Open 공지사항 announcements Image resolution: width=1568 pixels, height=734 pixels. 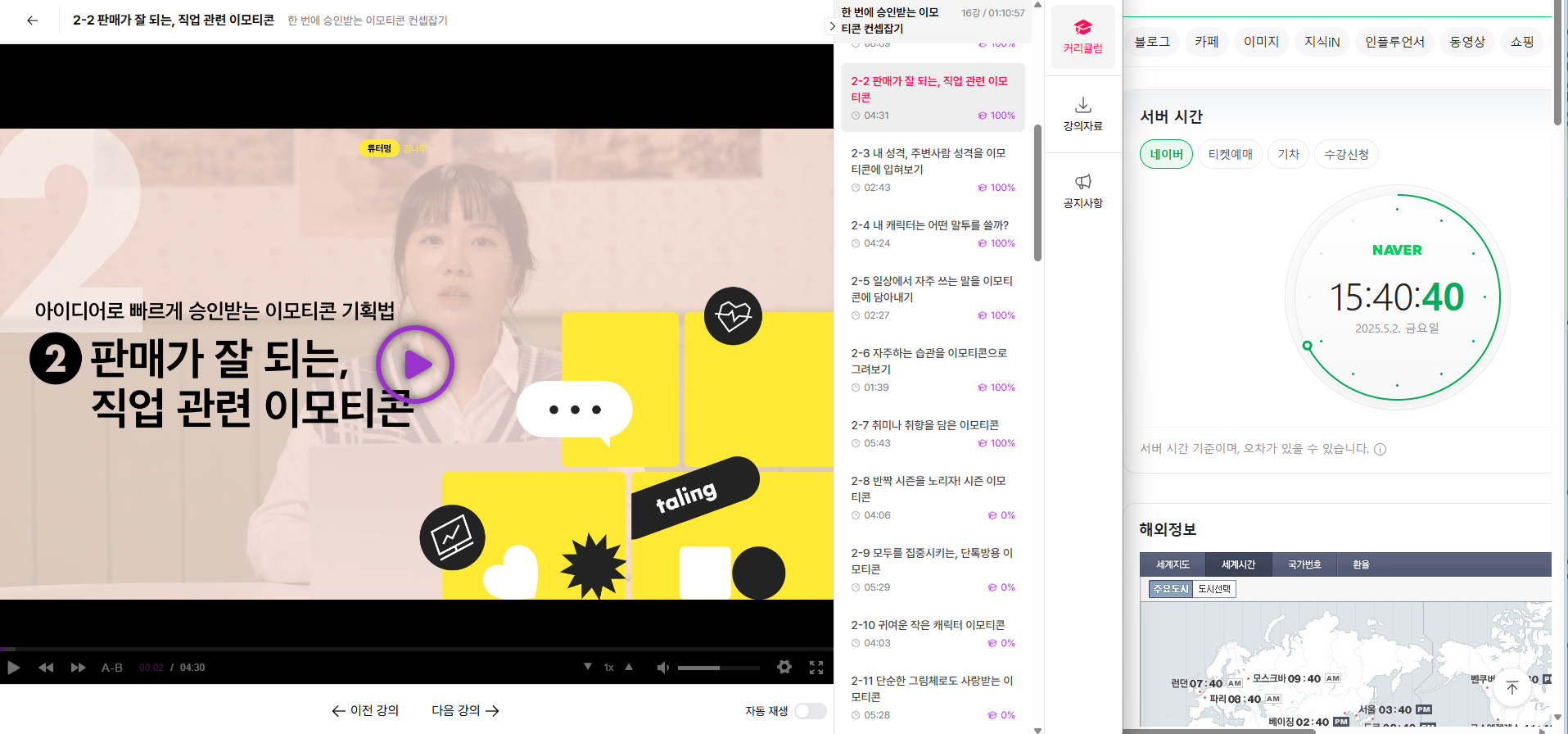[1083, 191]
